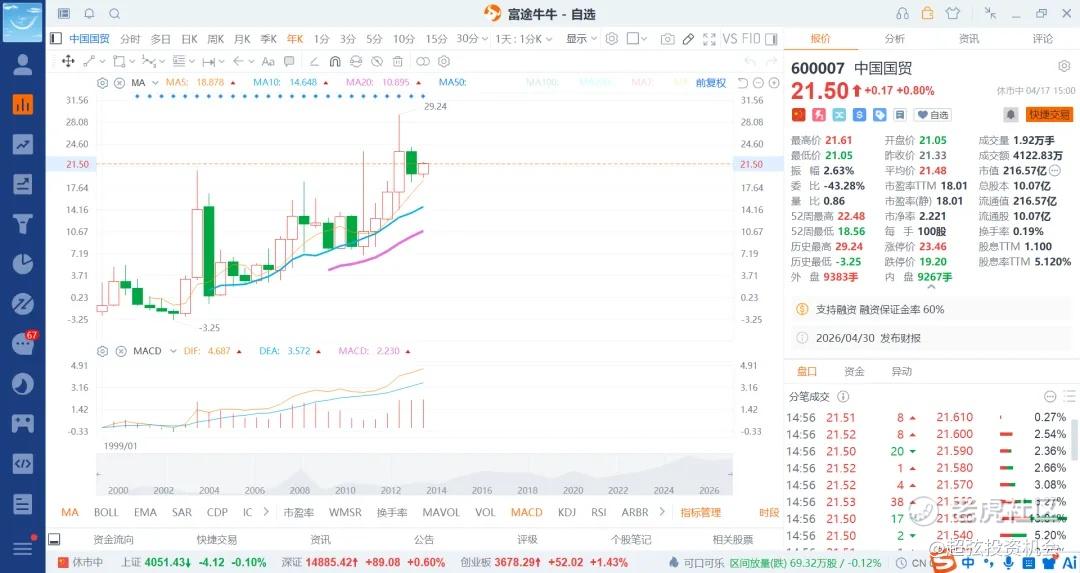This screenshot has width=1080, height=573.
Task: Remove the MA indicator with its X icon
Action: click(119, 82)
